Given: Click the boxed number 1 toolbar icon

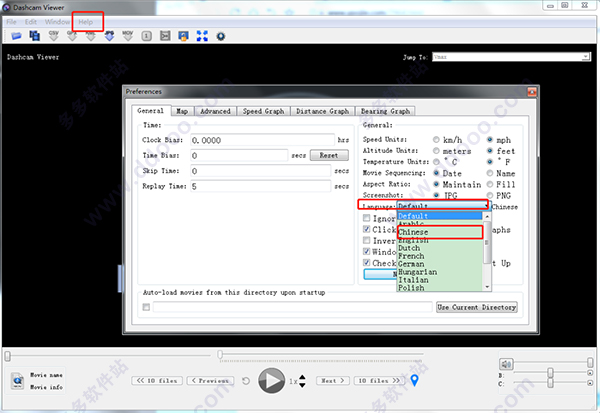Looking at the screenshot, I should 147,36.
